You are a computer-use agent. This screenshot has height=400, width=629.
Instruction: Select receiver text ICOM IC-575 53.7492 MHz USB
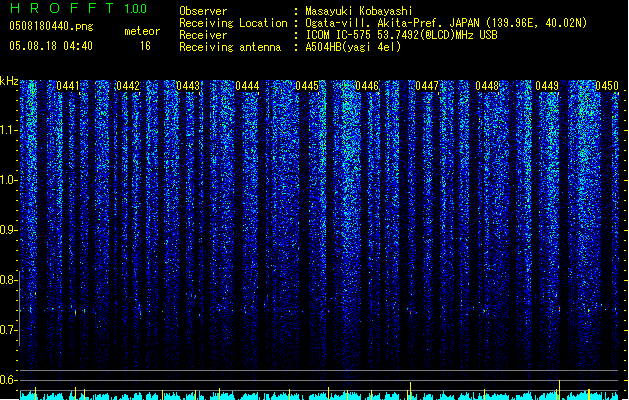(x=401, y=35)
